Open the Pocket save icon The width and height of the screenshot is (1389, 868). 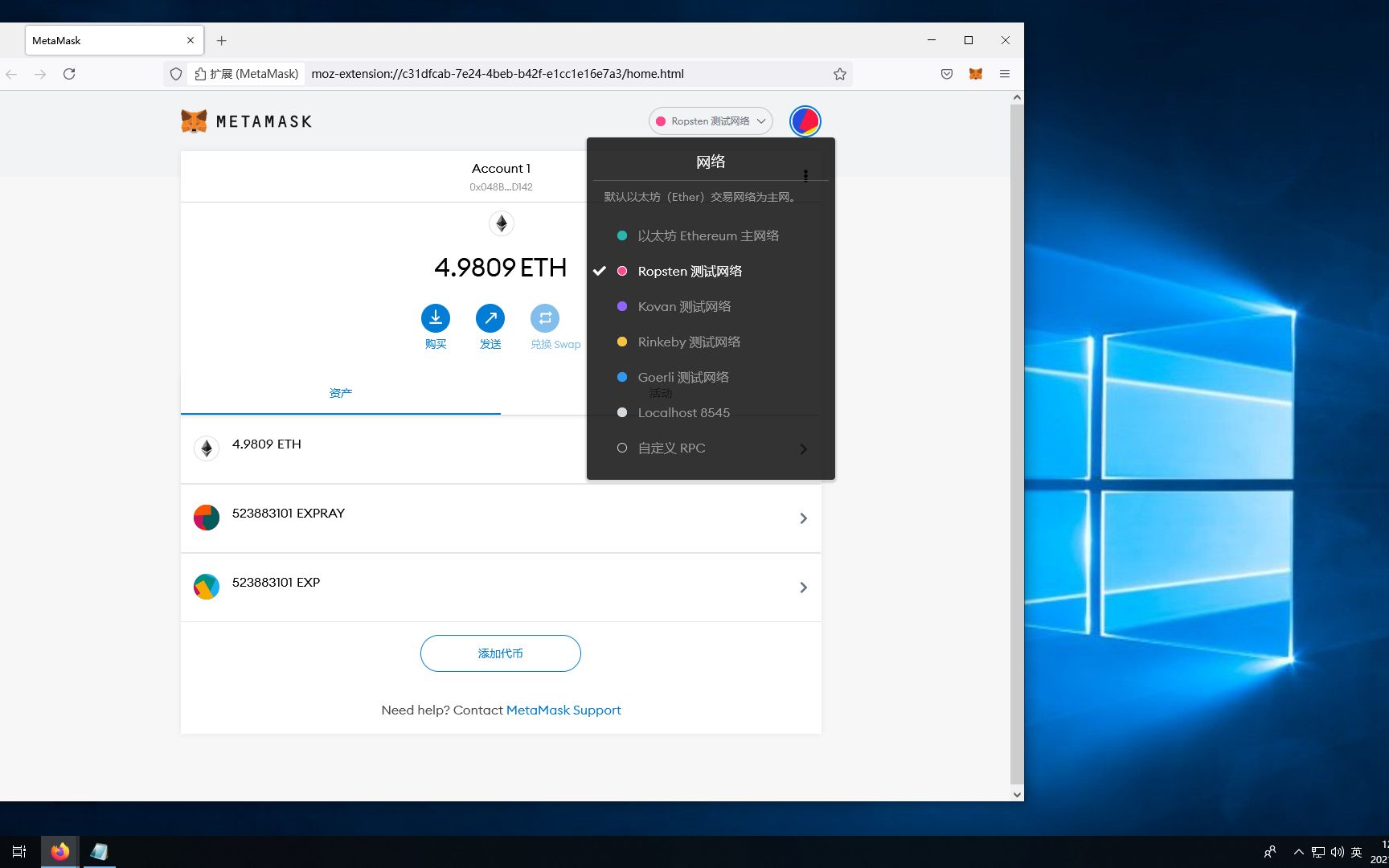(947, 74)
